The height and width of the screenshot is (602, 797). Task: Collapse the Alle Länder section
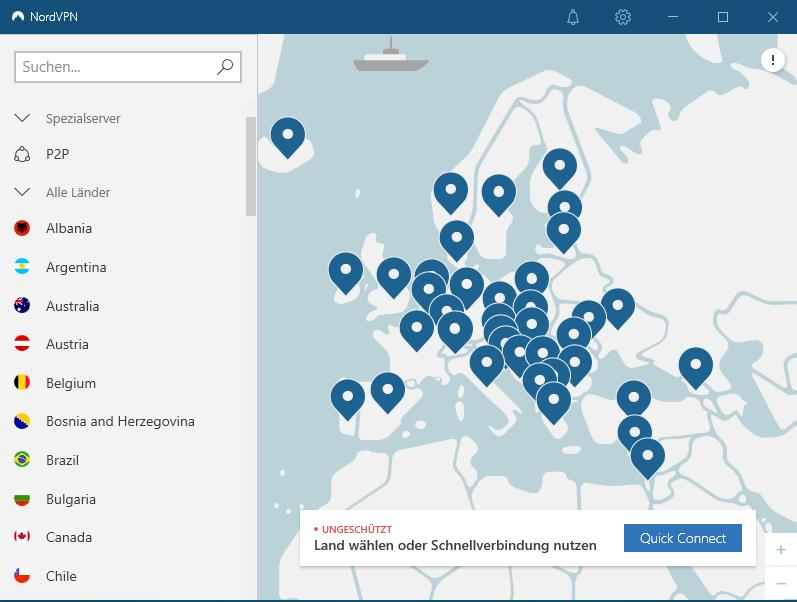(x=22, y=192)
